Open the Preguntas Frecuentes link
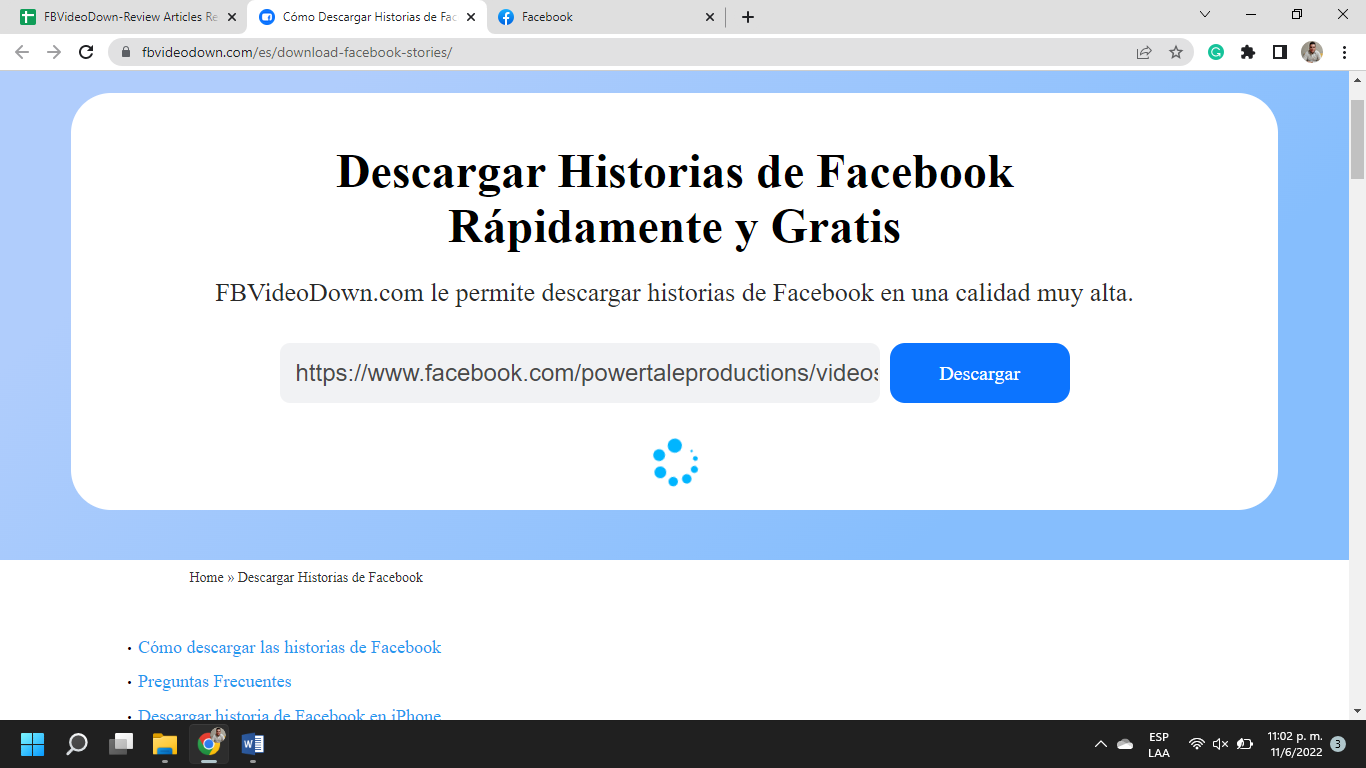1366x768 pixels. point(214,682)
